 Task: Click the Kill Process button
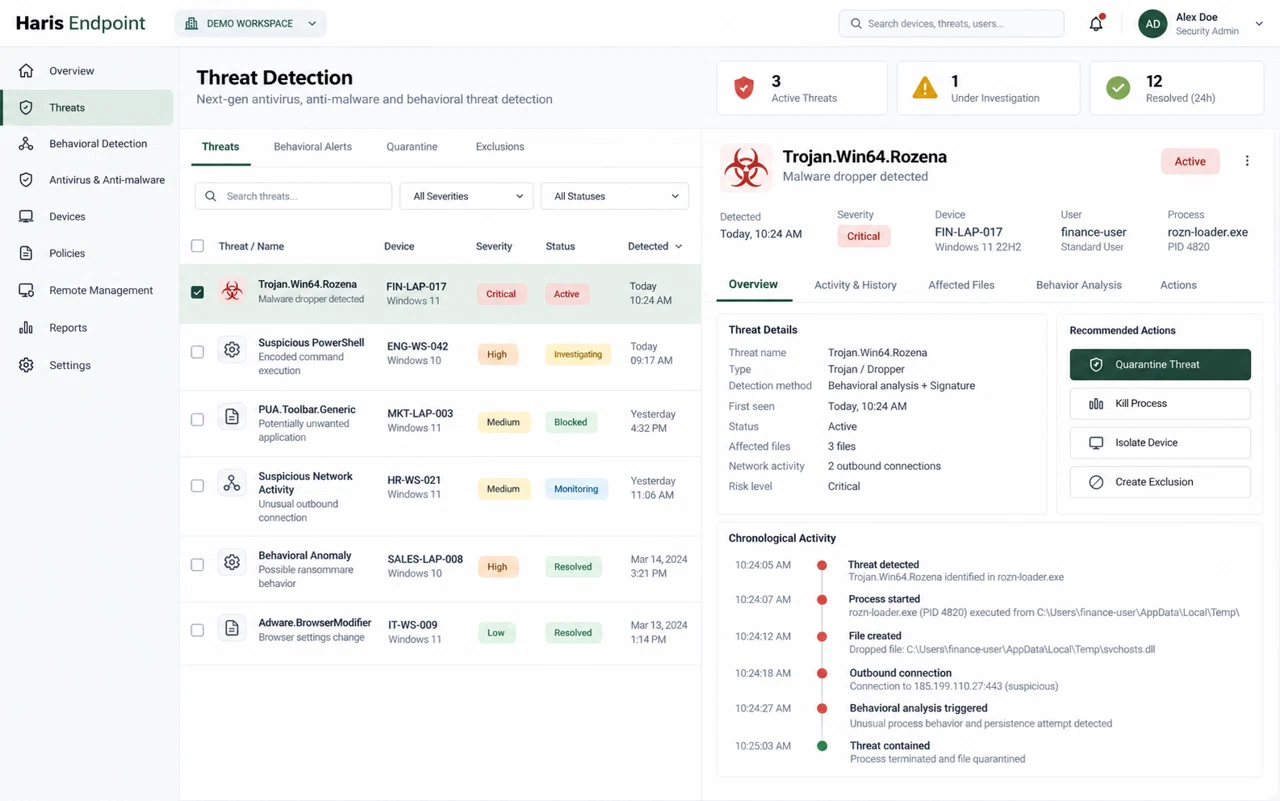click(1160, 404)
